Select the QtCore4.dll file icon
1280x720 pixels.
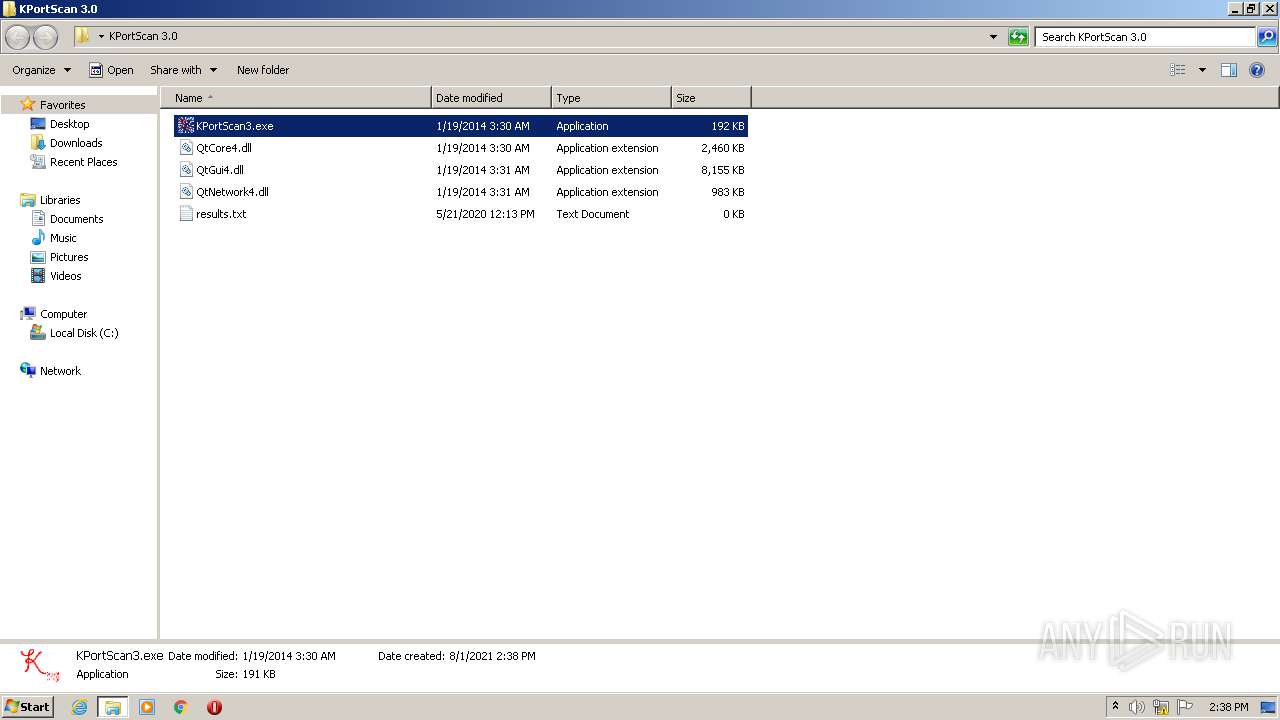(186, 148)
